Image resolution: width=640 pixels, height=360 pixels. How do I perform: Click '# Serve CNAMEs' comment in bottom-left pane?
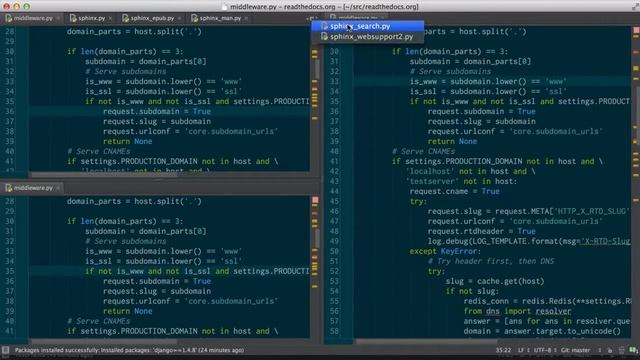(x=98, y=321)
